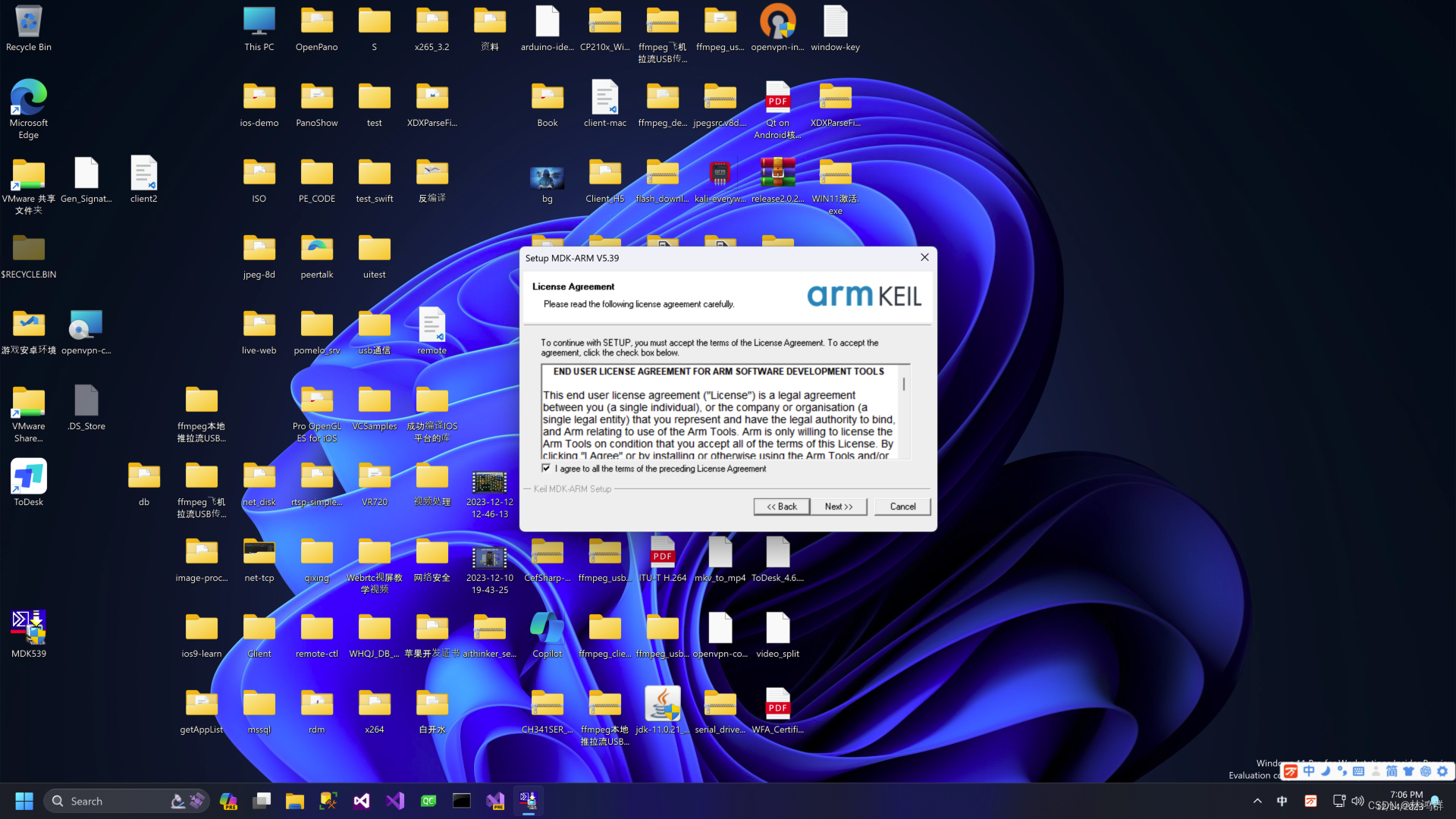Select the Qt on Android PDF file
Viewport: 1456px width, 819px height.
point(778,110)
